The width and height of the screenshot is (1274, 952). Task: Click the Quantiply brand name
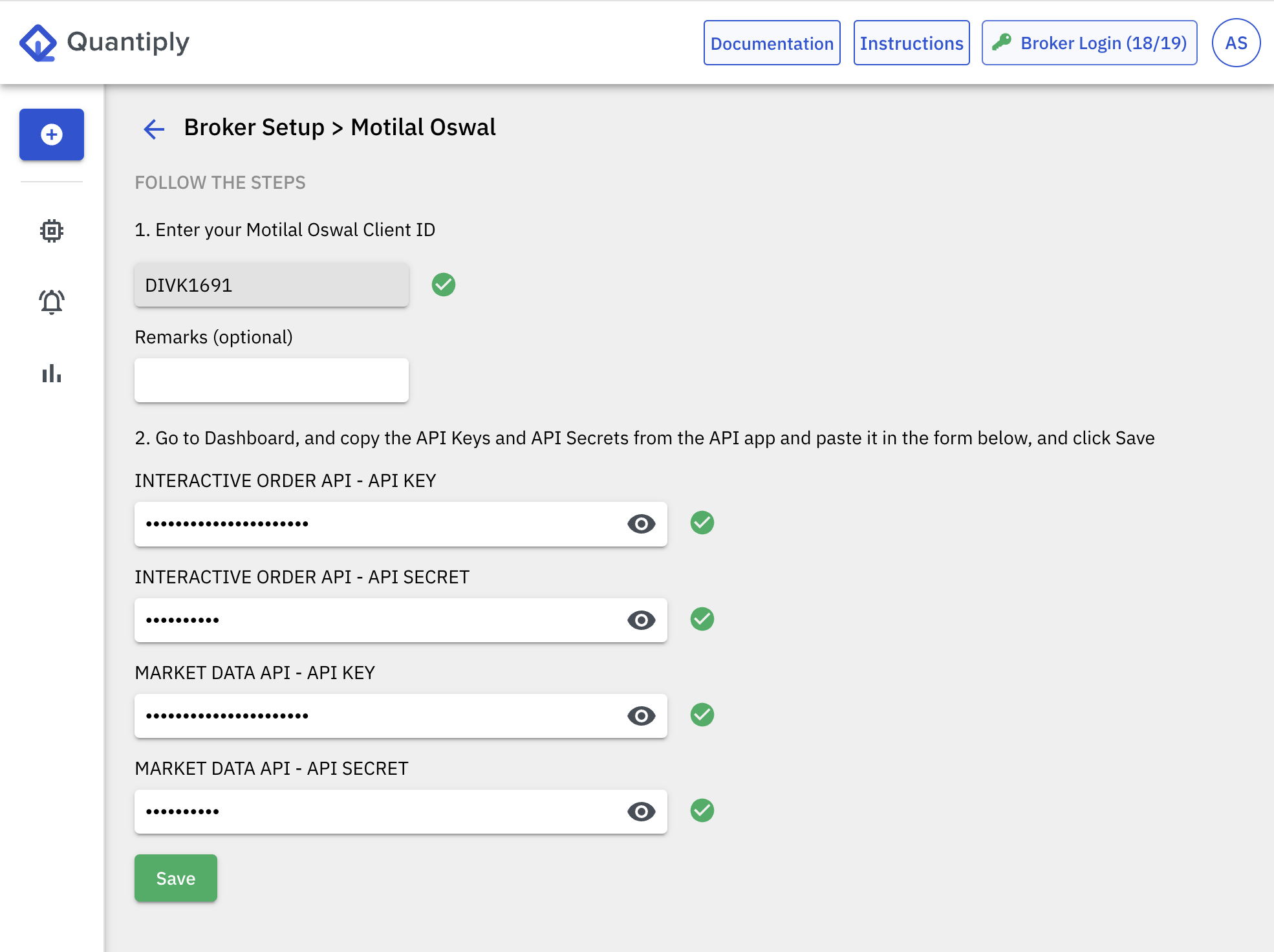click(128, 42)
